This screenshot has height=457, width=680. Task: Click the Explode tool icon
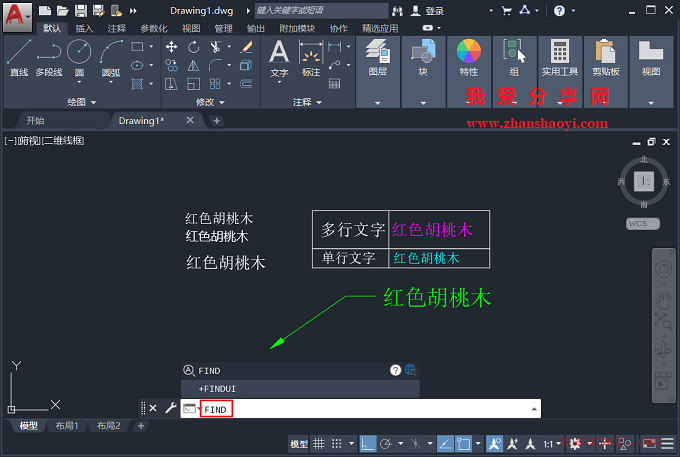[246, 65]
